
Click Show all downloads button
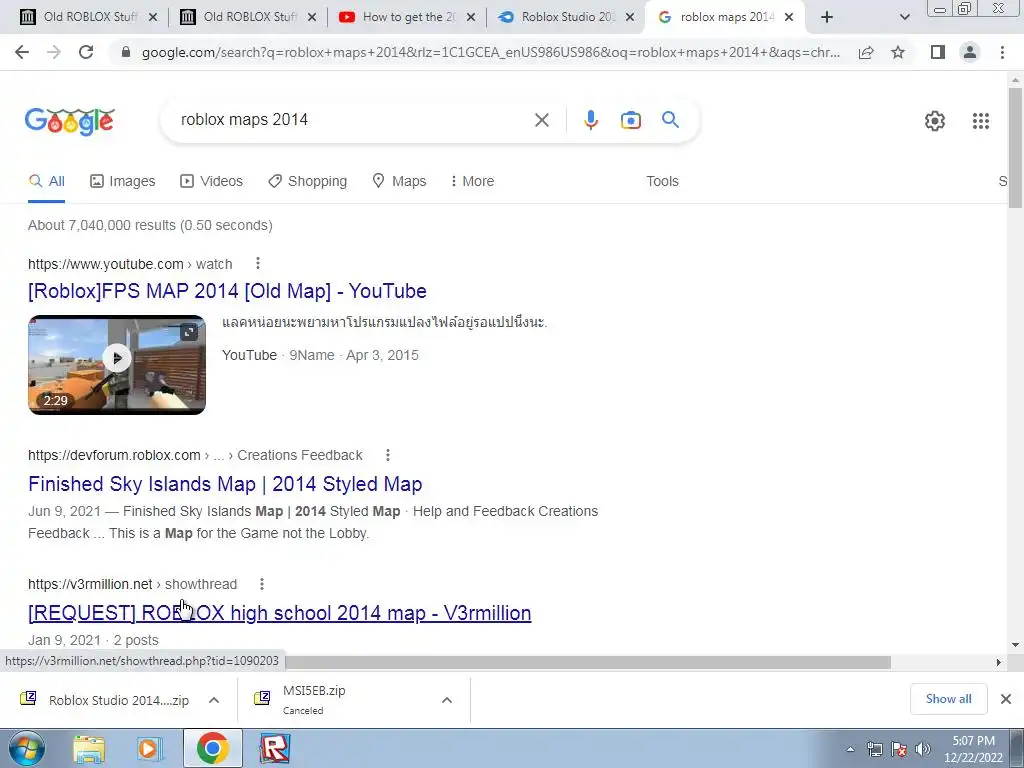coord(948,699)
